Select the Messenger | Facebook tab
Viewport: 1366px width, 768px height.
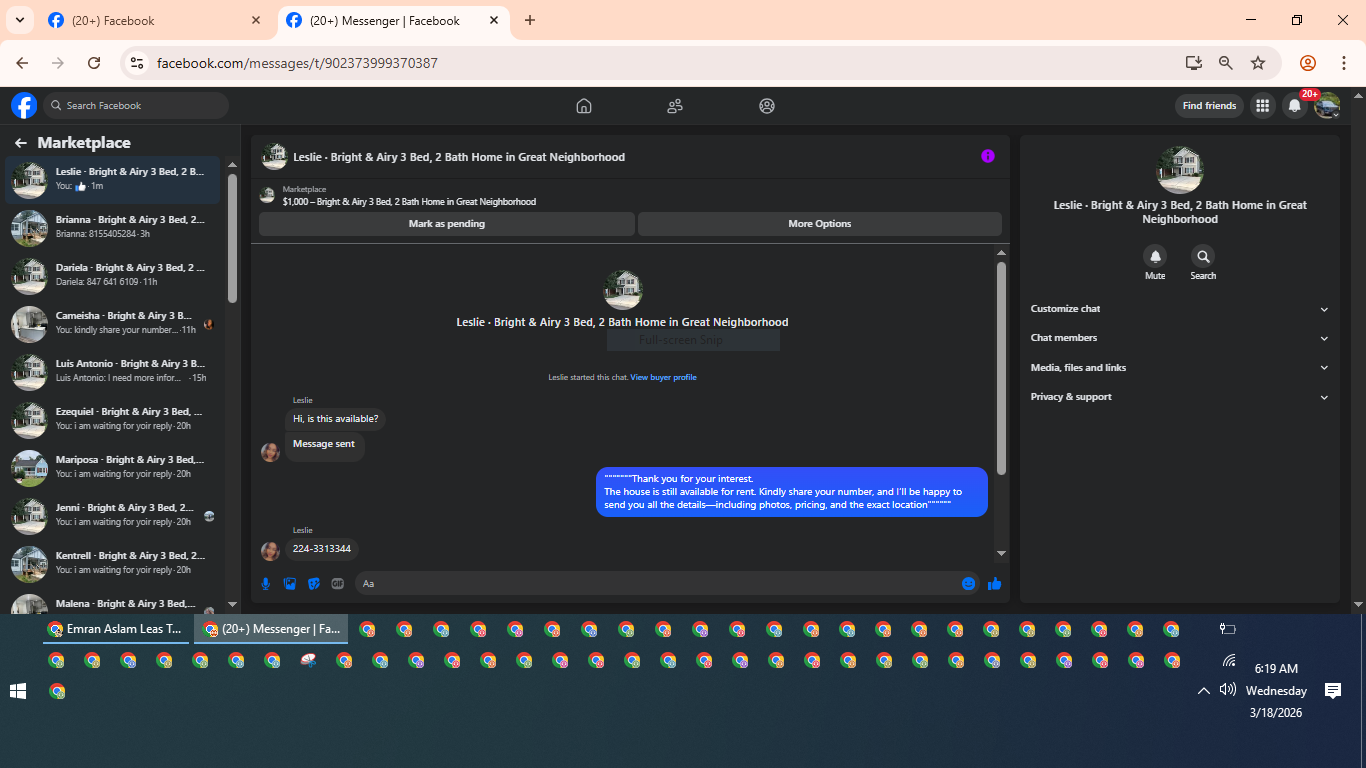393,20
